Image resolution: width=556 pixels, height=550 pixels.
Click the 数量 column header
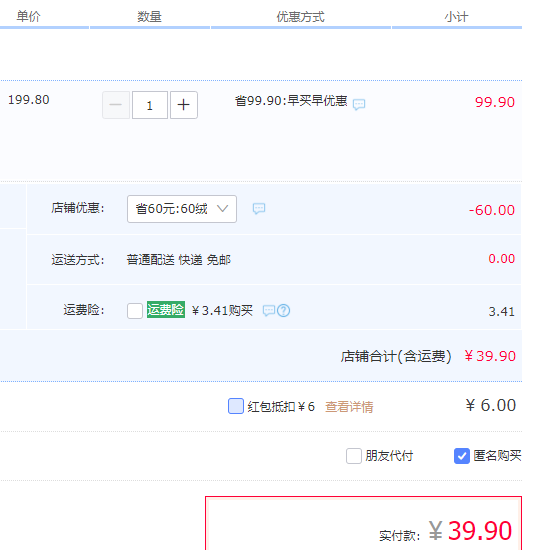point(149,17)
